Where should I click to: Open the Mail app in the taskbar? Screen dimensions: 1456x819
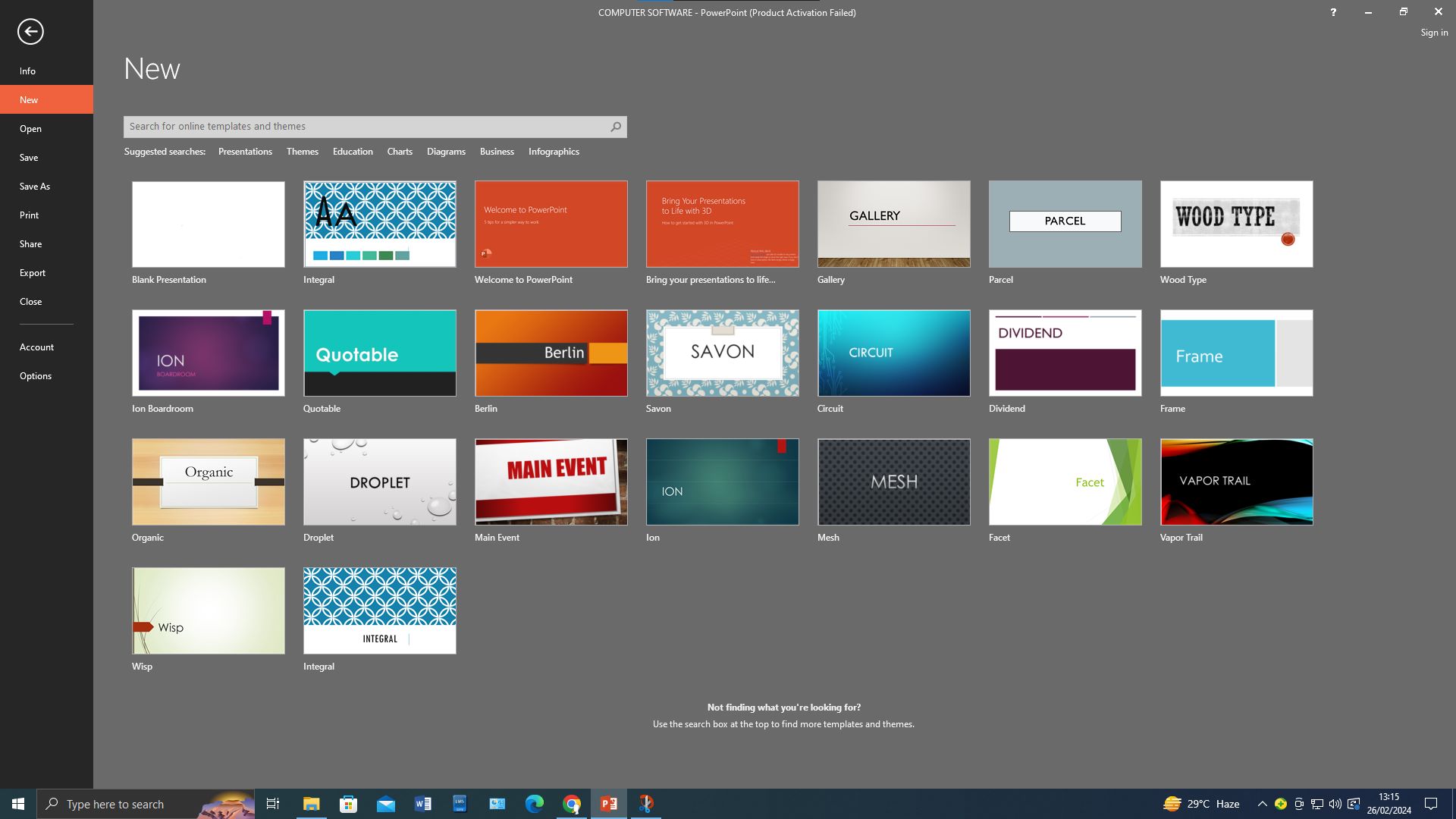click(385, 804)
